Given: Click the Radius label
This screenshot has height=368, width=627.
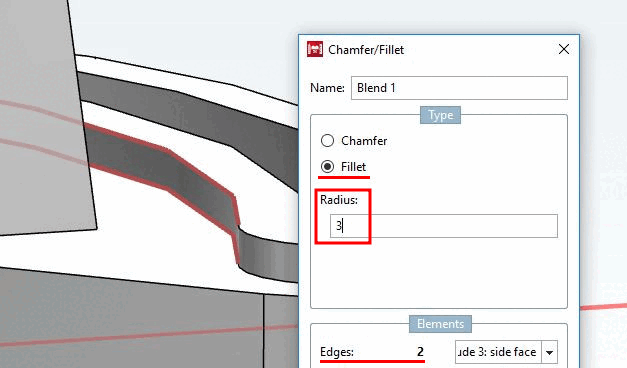Looking at the screenshot, I should pos(339,200).
